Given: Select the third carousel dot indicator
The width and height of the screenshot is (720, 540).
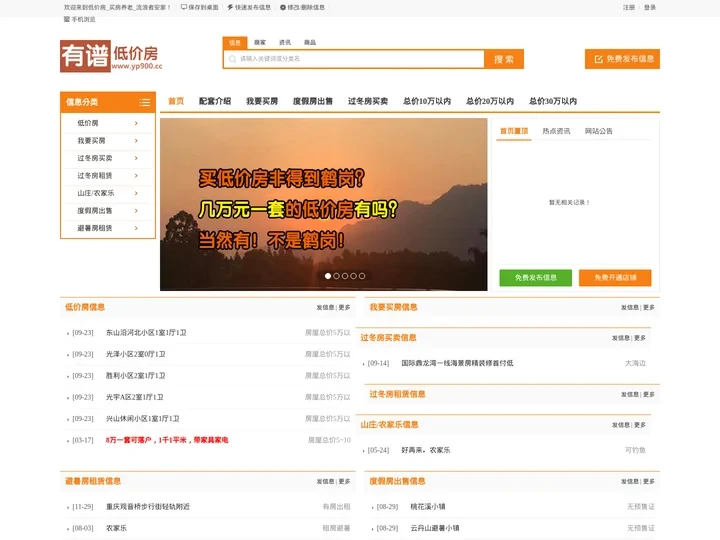Looking at the screenshot, I should pyautogui.click(x=345, y=276).
